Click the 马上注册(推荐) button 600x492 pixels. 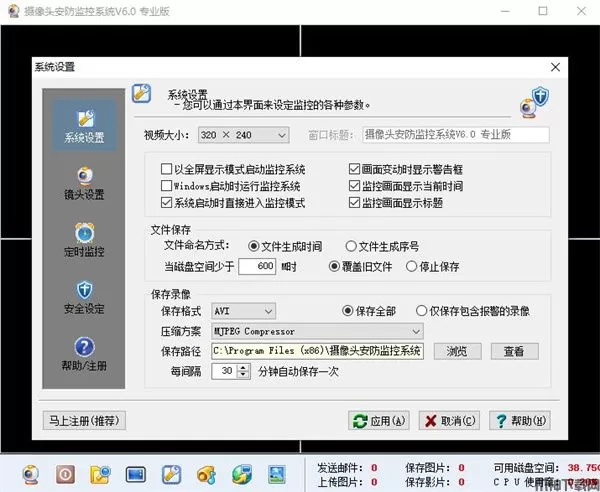(84, 421)
